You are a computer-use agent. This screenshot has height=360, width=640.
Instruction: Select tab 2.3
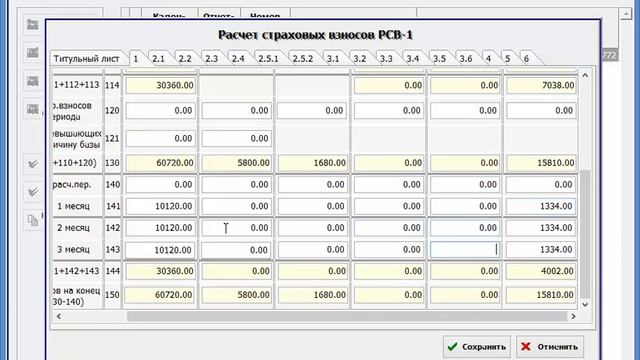(211, 59)
